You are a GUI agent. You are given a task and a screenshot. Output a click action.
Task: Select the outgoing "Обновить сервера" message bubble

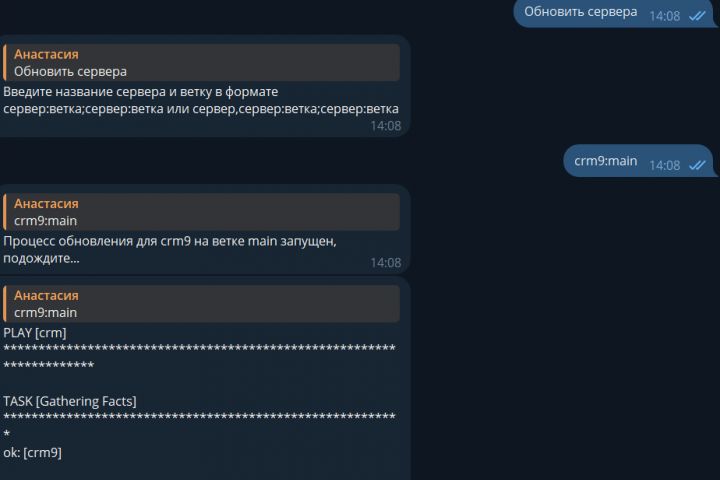[615, 13]
